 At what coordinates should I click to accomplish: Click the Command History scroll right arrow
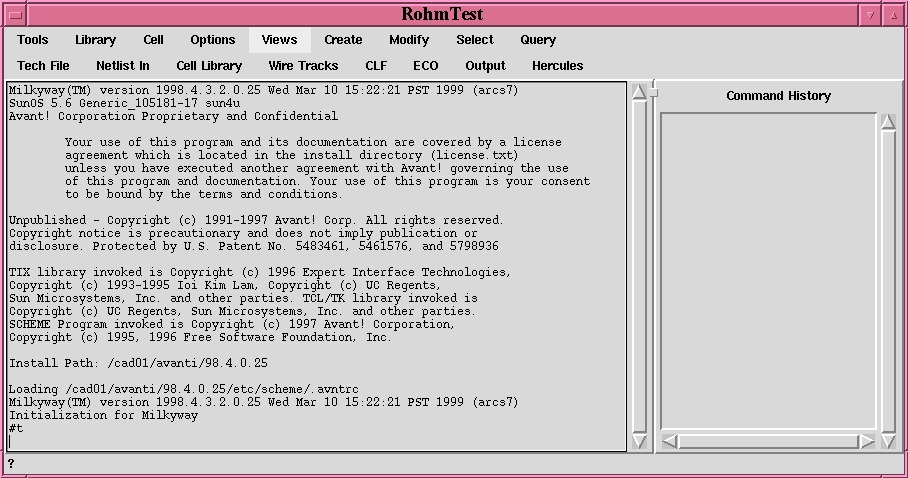coord(867,441)
